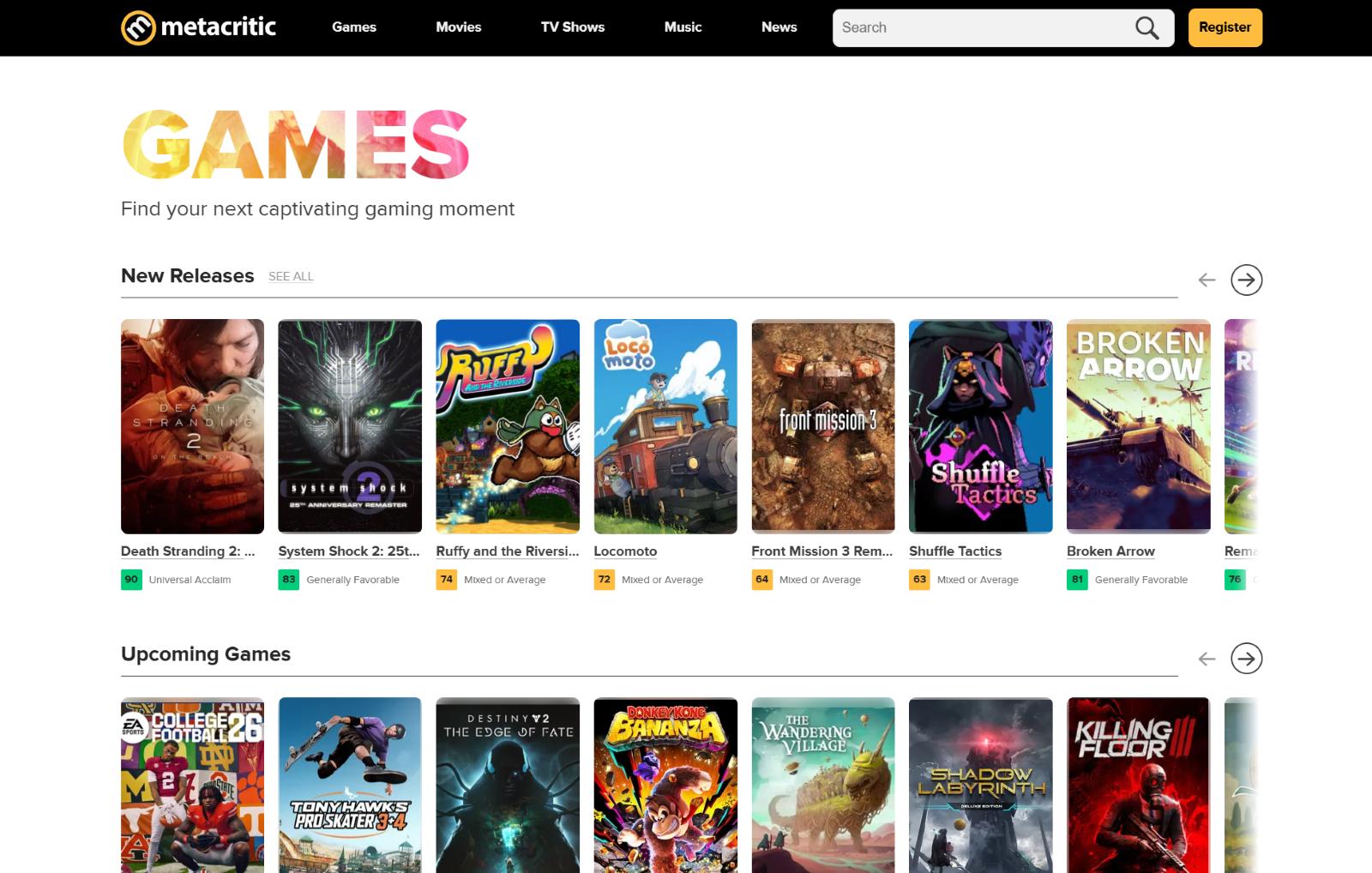Click the 64 score badge for Front Mission 3
The height and width of the screenshot is (873, 1372).
(762, 580)
